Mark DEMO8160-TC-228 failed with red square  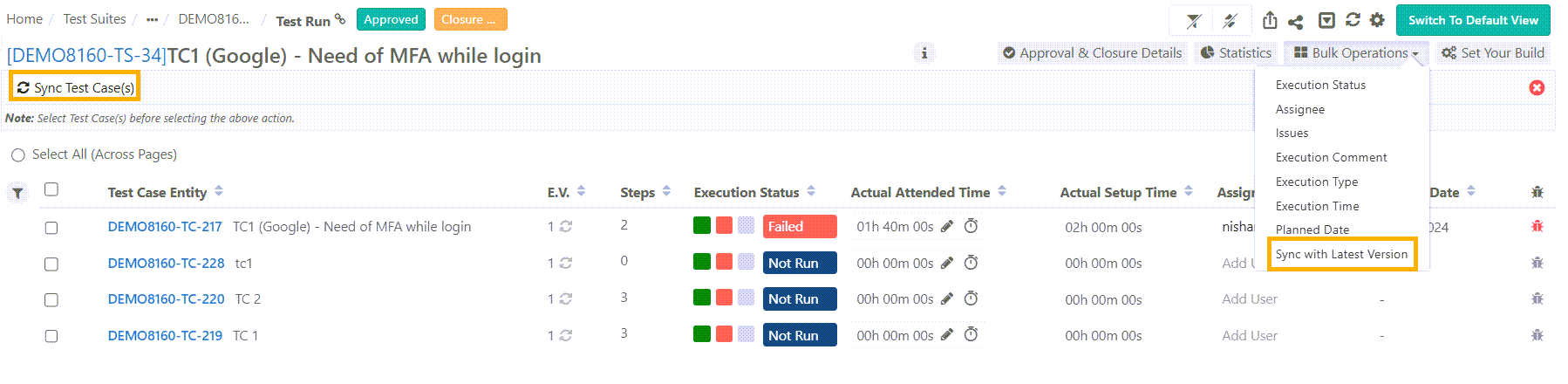click(724, 261)
